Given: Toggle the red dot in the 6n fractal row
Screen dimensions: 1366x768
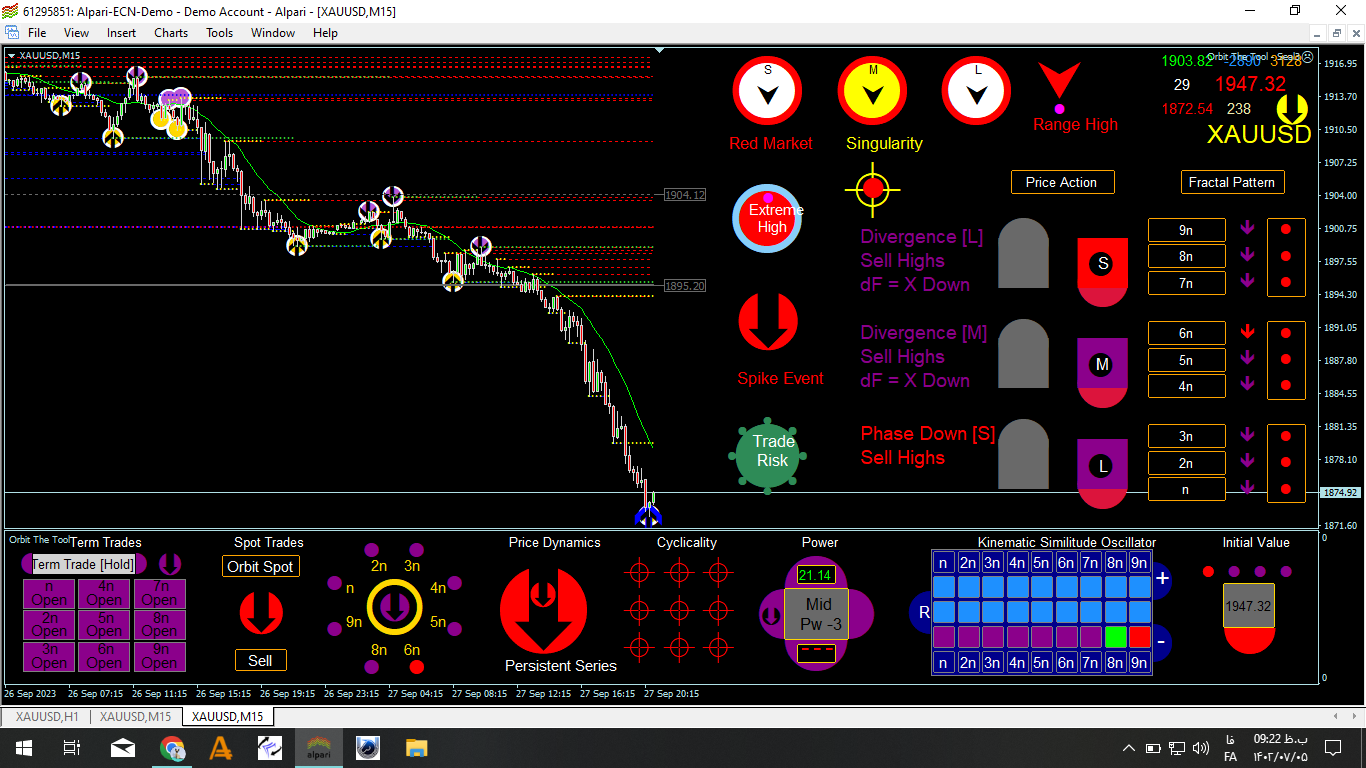Looking at the screenshot, I should [1286, 333].
